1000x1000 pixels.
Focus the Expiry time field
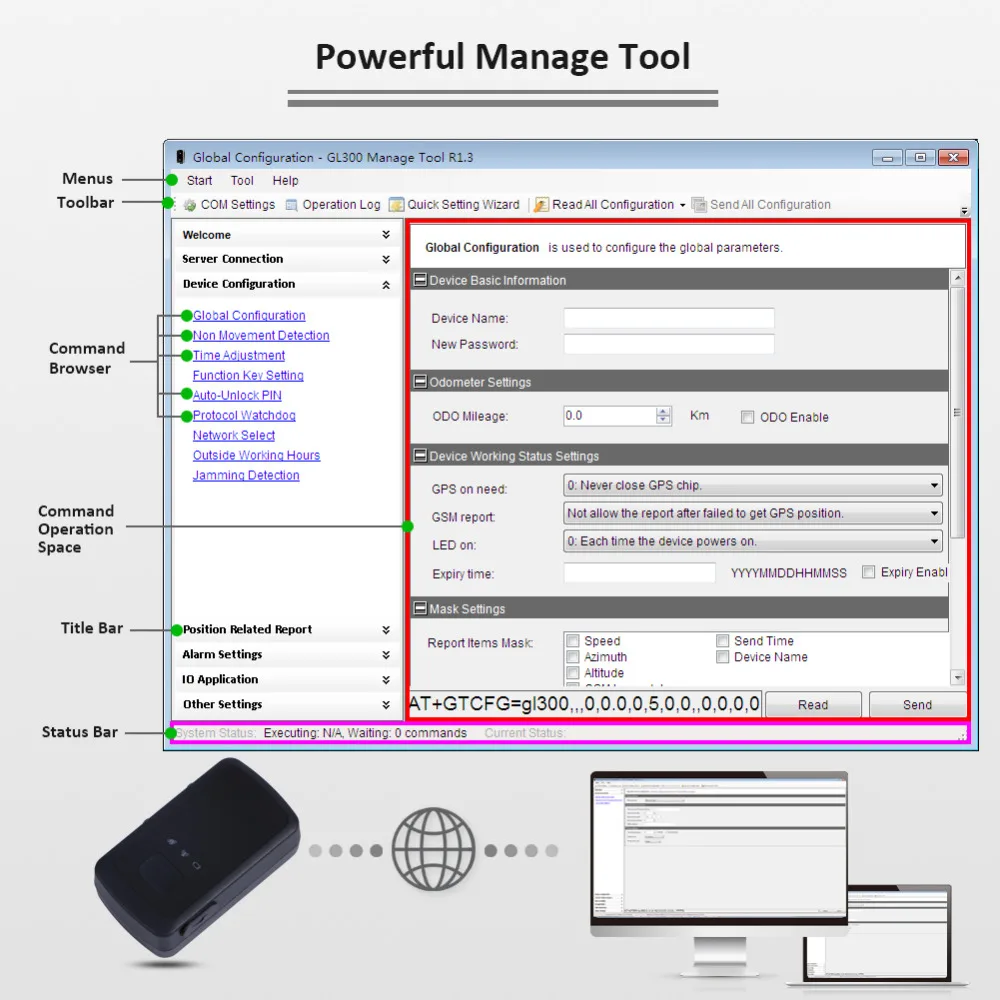point(639,573)
